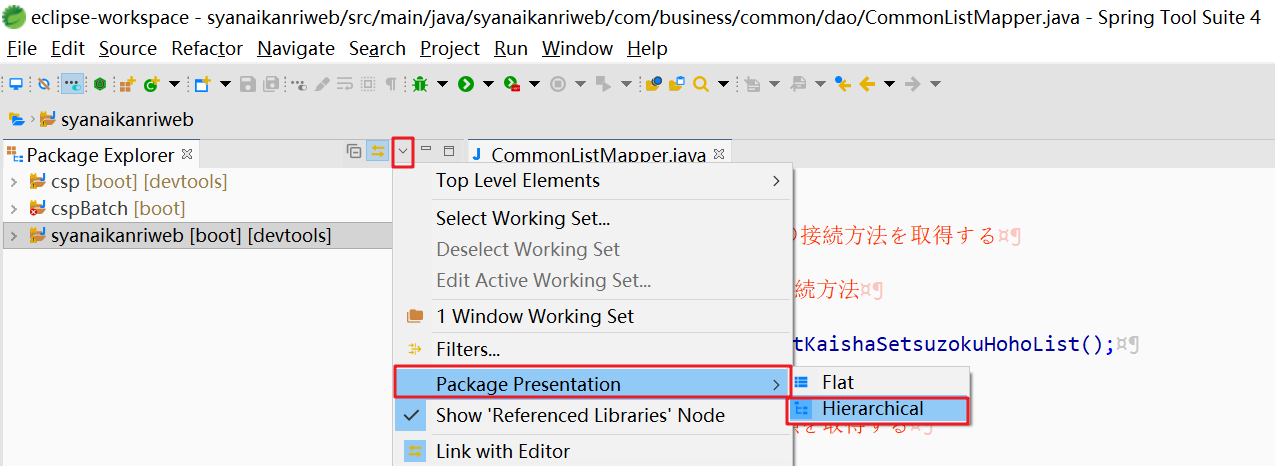The image size is (1275, 466).
Task: Open dropdown arrow beside green Run icon
Action: [488, 84]
